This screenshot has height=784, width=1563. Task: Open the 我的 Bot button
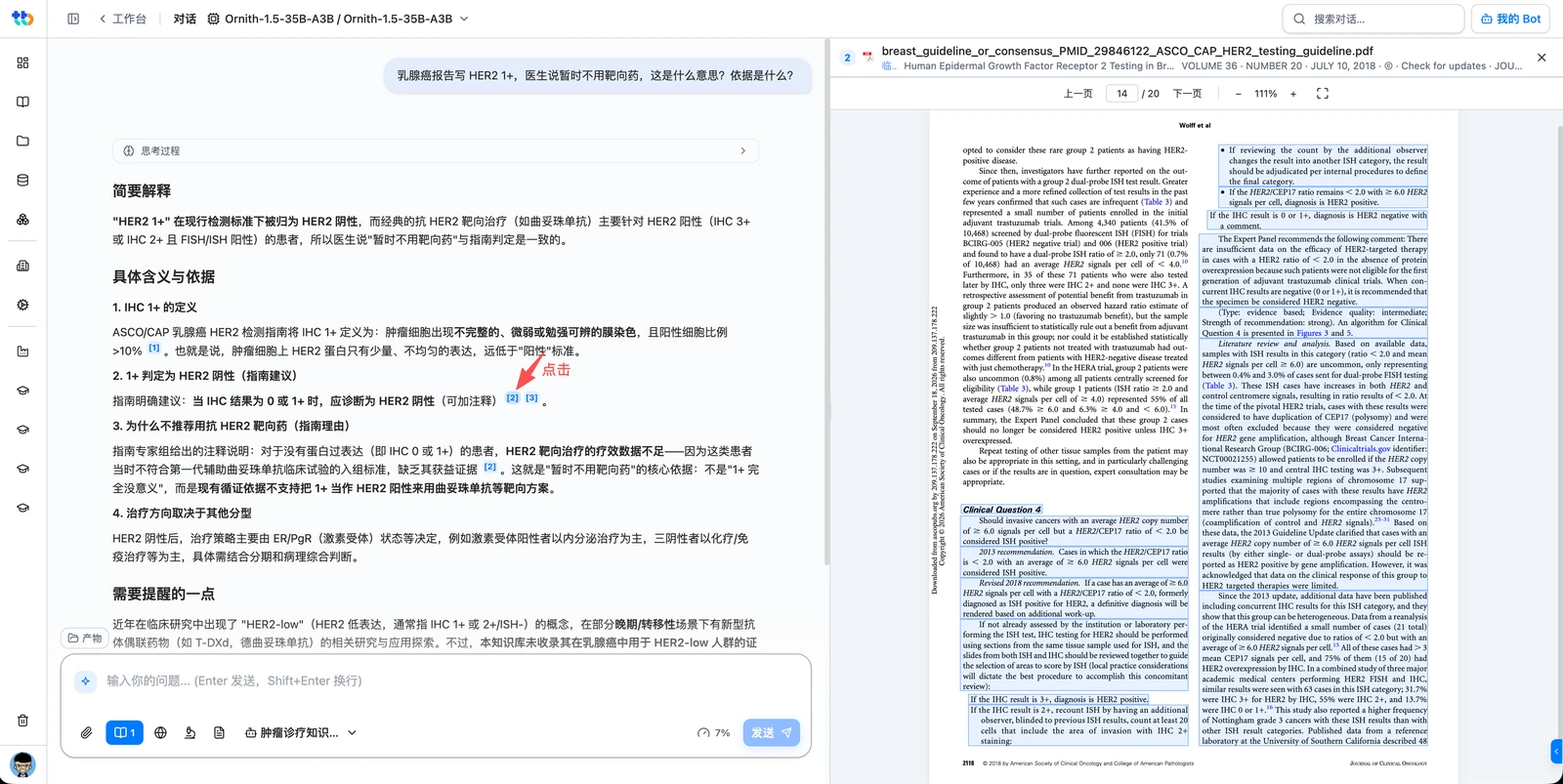(1510, 19)
